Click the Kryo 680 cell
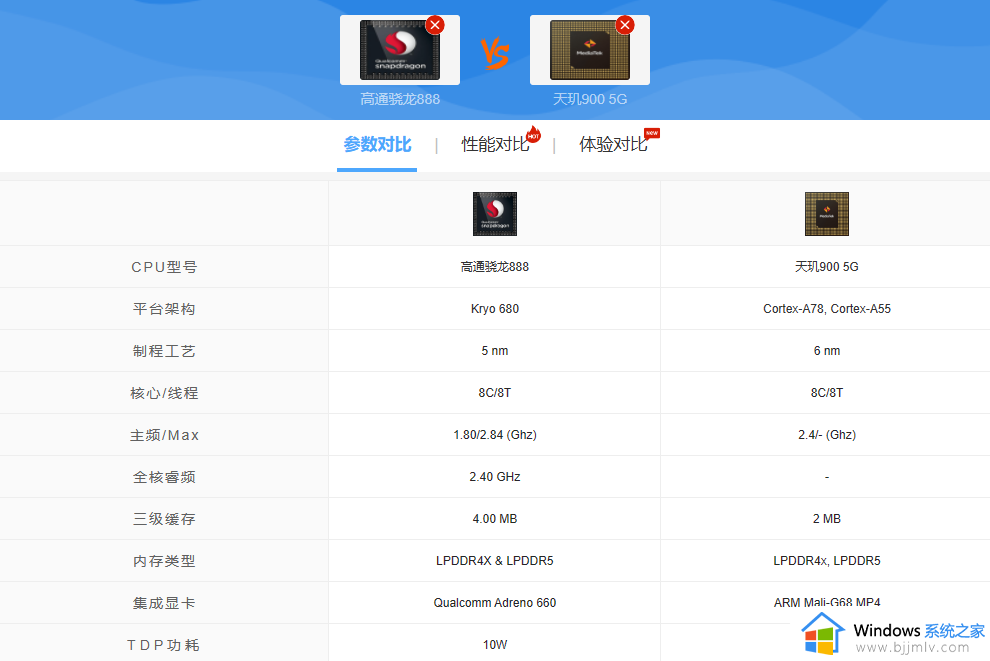 [495, 309]
